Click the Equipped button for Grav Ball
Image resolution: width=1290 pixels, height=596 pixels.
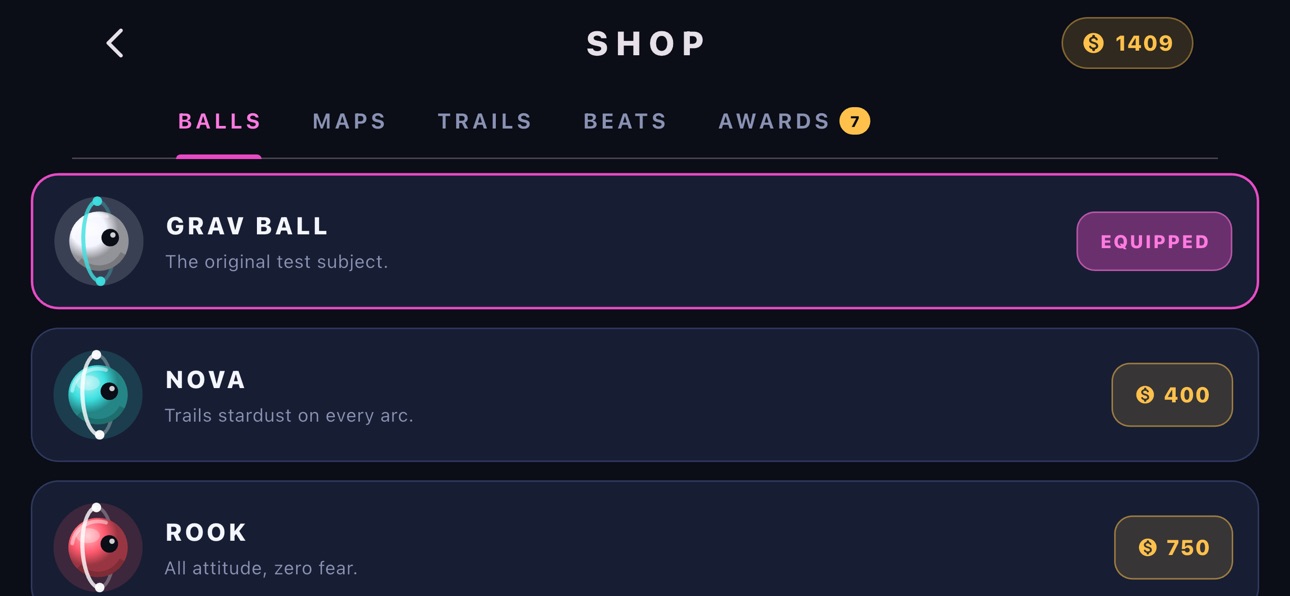click(1154, 241)
